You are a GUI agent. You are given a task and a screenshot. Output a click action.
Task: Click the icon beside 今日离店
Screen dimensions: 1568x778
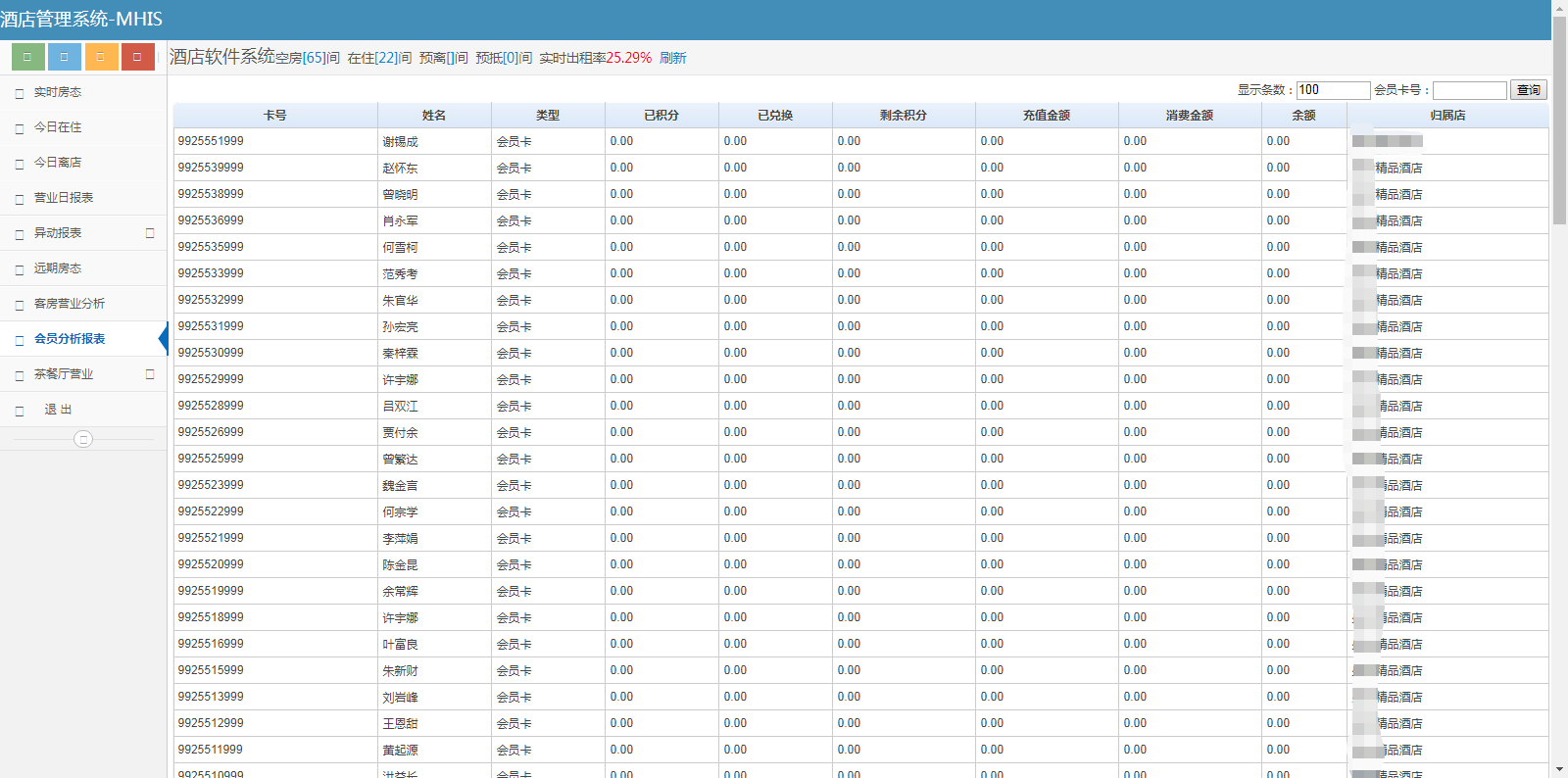(x=20, y=164)
